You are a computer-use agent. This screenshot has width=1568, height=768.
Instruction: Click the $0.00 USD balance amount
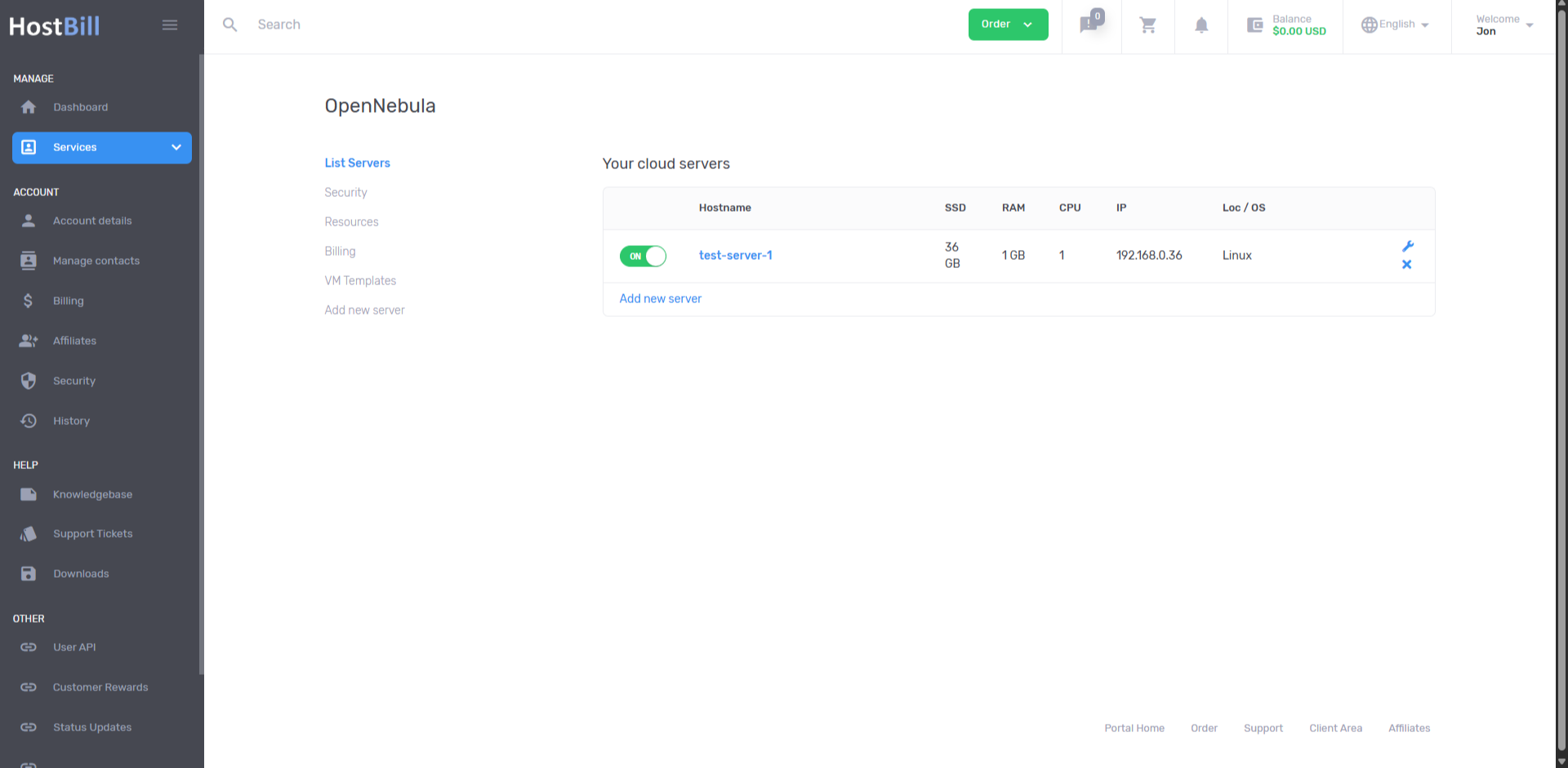(1299, 31)
